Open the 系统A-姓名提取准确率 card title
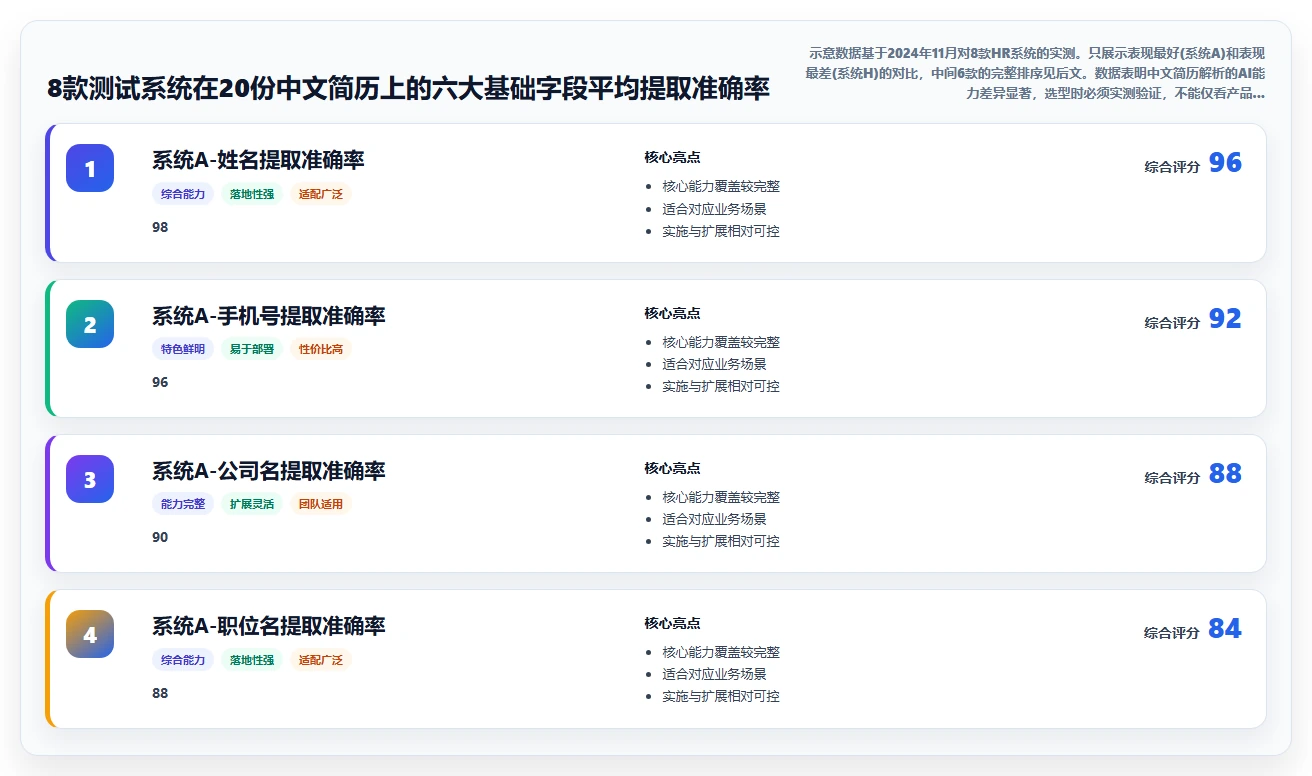 258,160
